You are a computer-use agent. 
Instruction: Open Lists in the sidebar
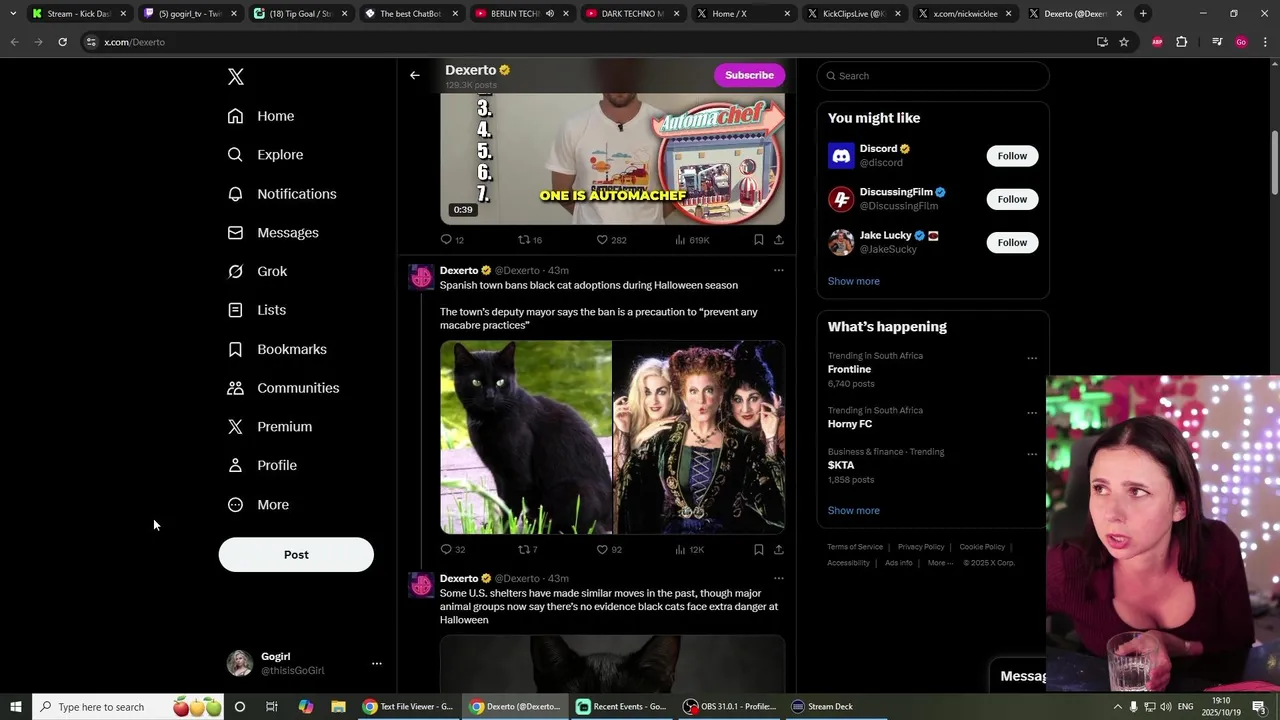click(x=257, y=310)
